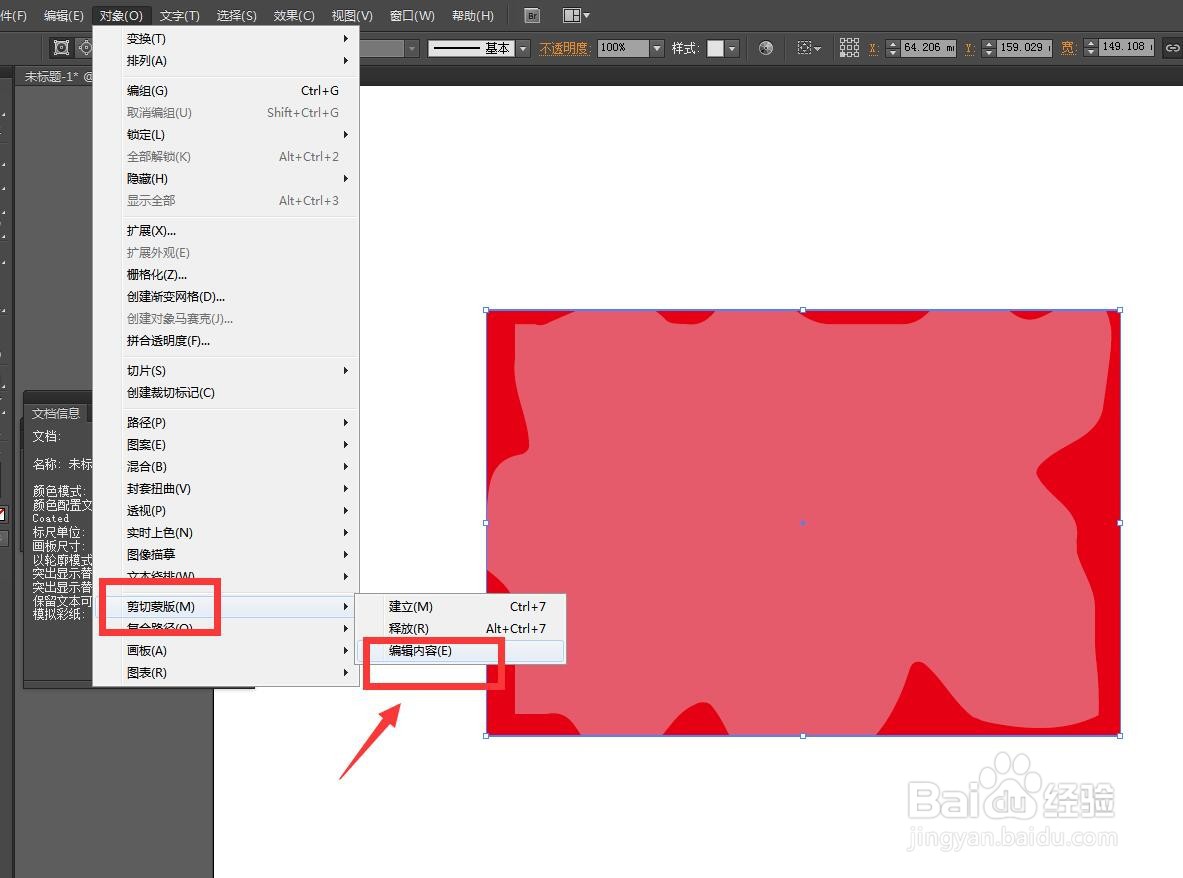This screenshot has height=878, width=1183.
Task: Open the 样式 style dropdown arrow
Action: tap(732, 48)
